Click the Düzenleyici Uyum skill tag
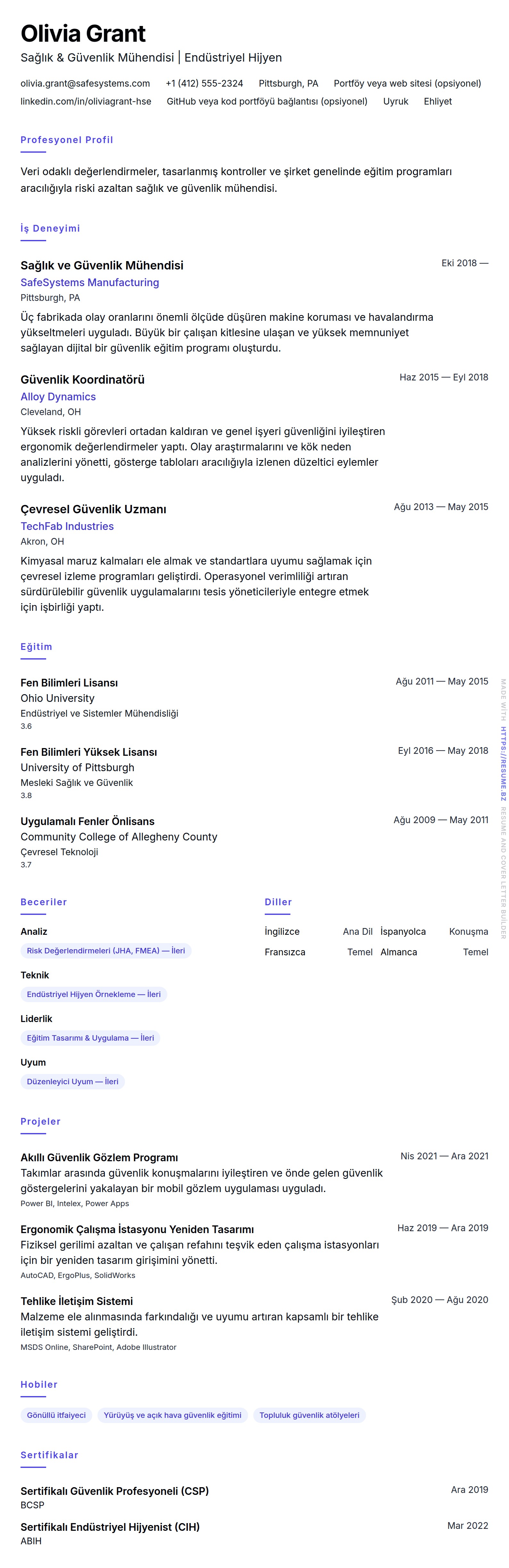Screen dimensions: 509x1568 click(x=72, y=1082)
